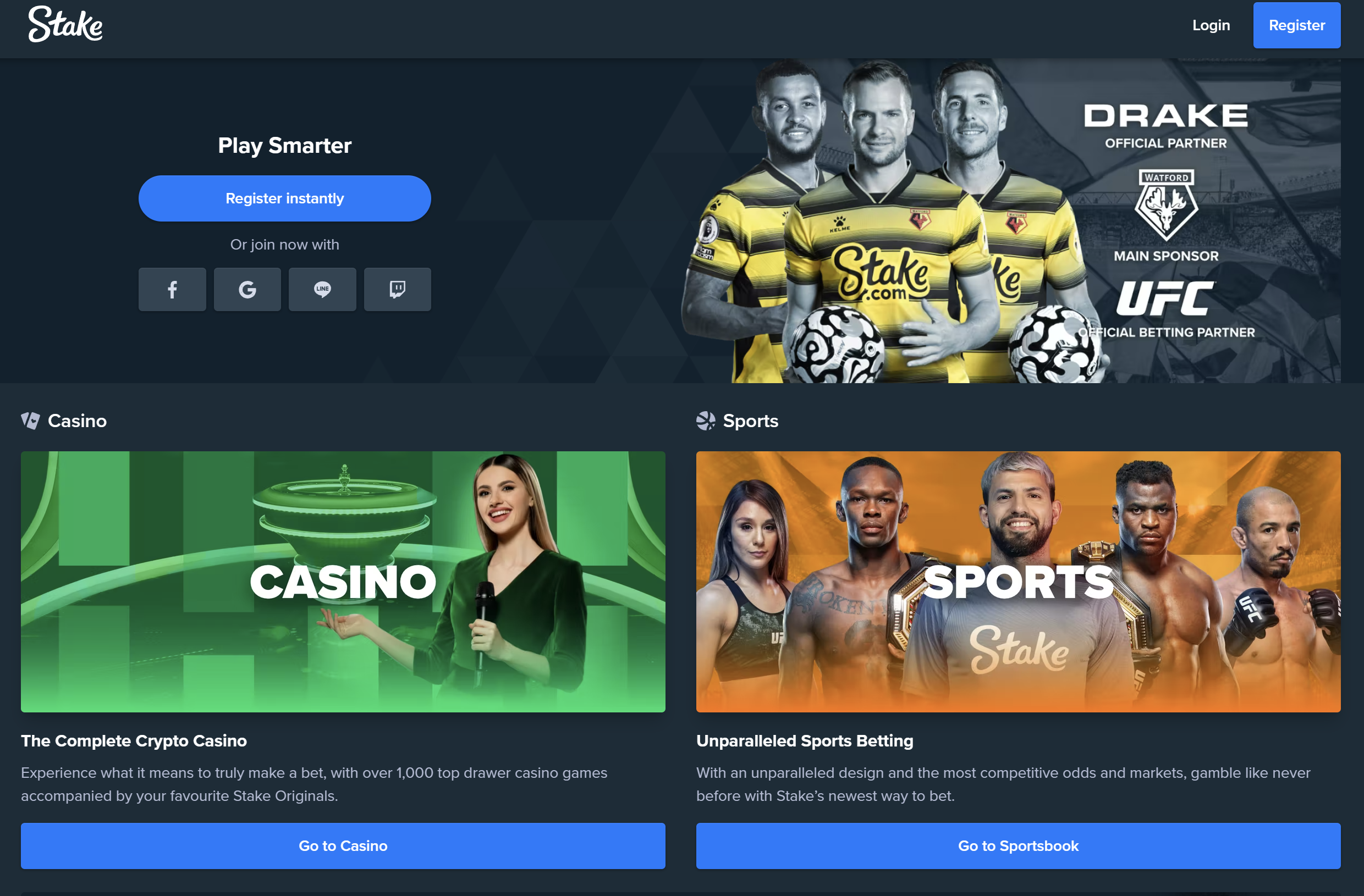Click the UFC logo in banner
Viewport: 1364px width, 896px height.
tap(1165, 298)
